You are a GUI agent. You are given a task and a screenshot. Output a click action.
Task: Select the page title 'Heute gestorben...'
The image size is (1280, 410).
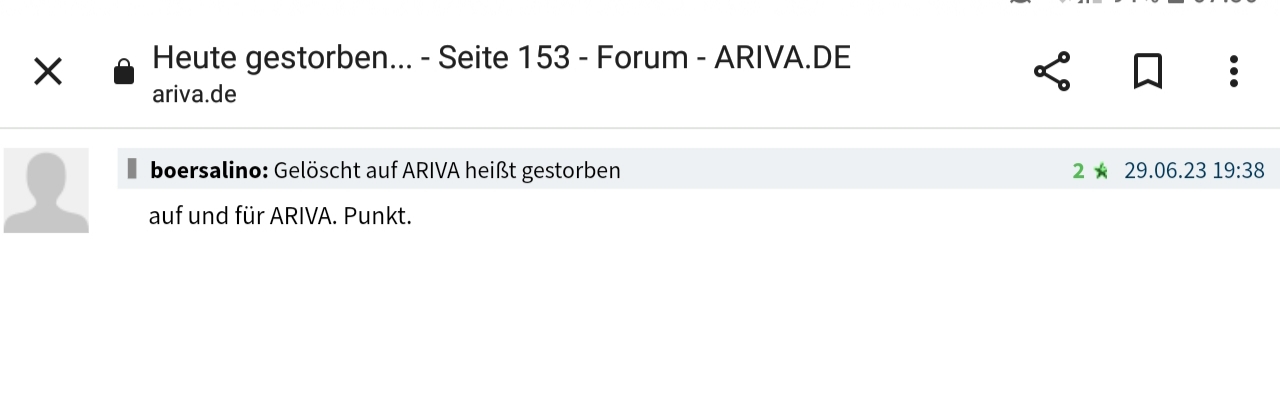[x=282, y=58]
